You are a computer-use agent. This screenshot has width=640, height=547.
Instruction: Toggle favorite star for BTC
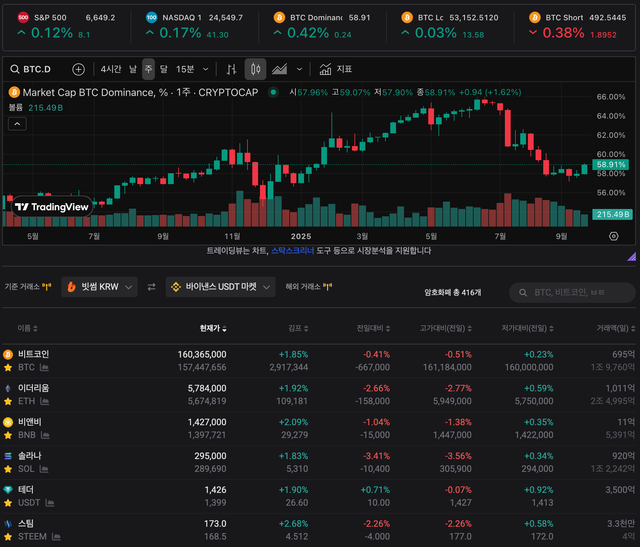click(x=8, y=368)
